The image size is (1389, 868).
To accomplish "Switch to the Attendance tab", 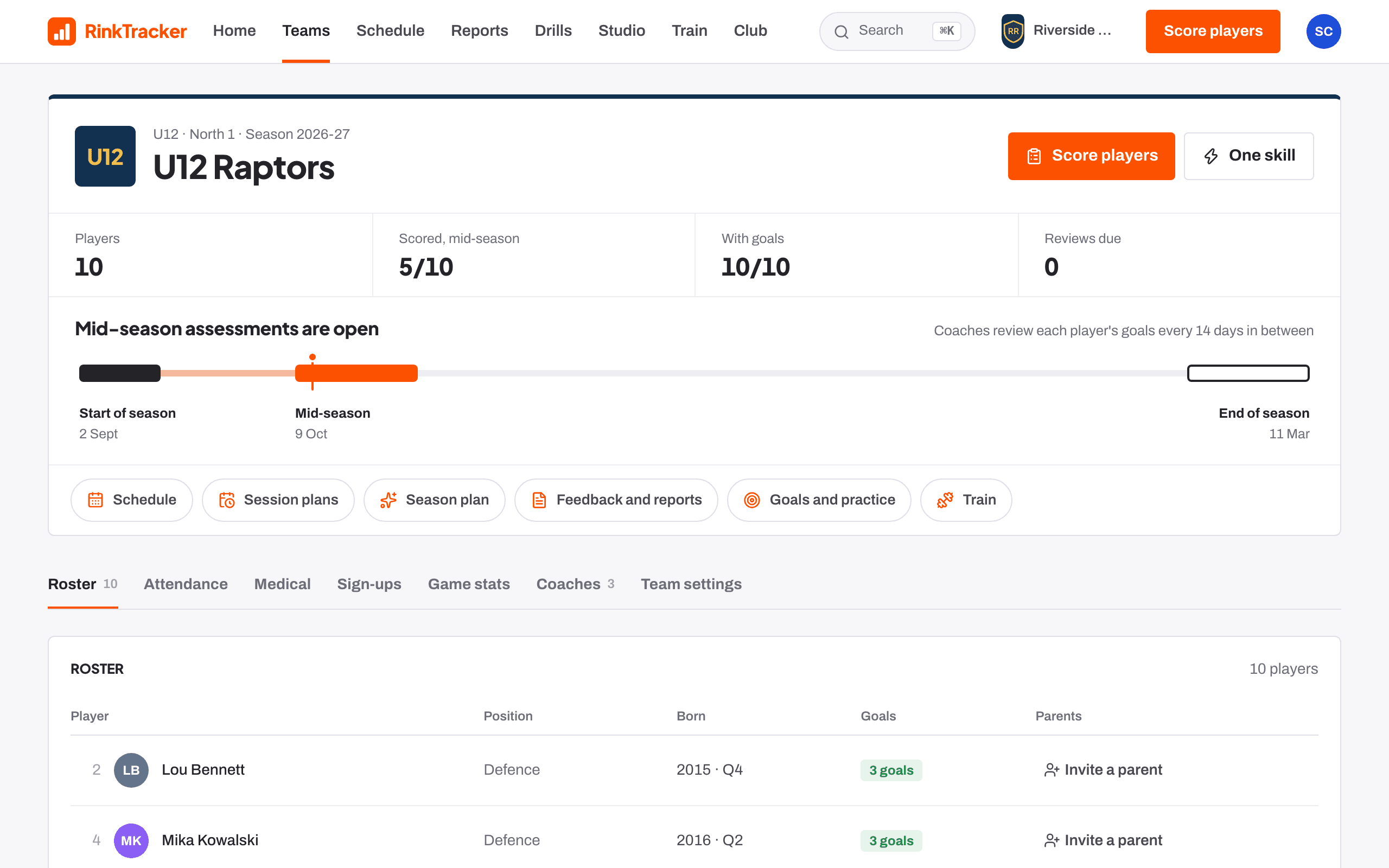I will [186, 584].
